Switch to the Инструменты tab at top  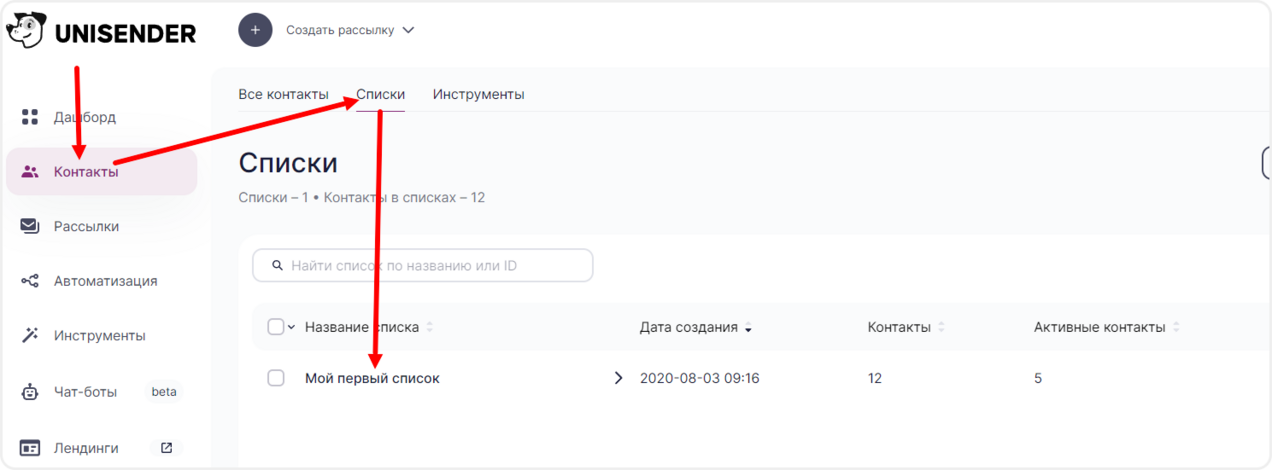coord(478,94)
